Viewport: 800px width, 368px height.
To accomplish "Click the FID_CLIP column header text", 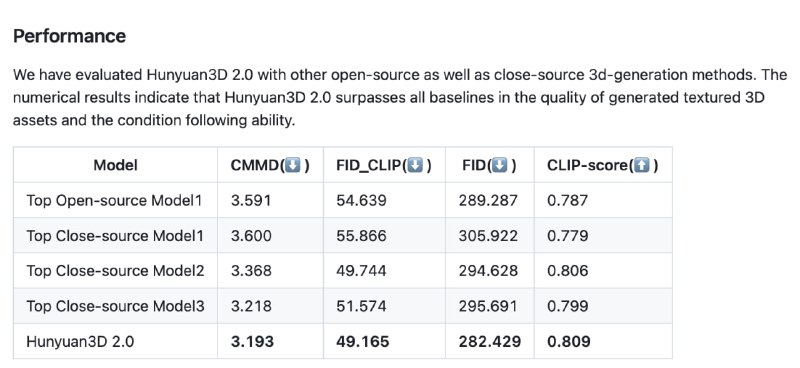I will (x=368, y=165).
